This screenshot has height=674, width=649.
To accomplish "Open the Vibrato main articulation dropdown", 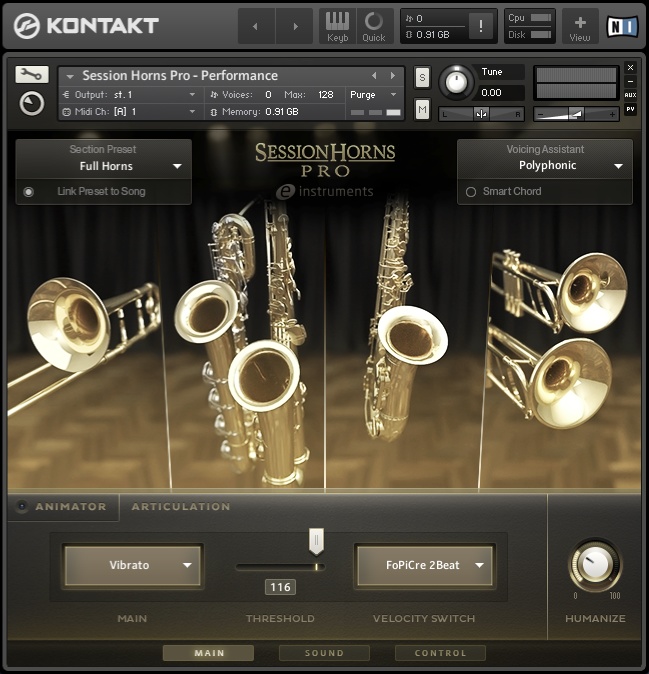I will point(132,566).
